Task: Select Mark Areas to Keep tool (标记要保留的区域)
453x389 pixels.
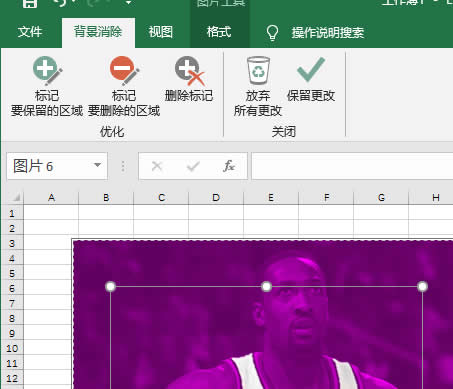Action: click(47, 87)
